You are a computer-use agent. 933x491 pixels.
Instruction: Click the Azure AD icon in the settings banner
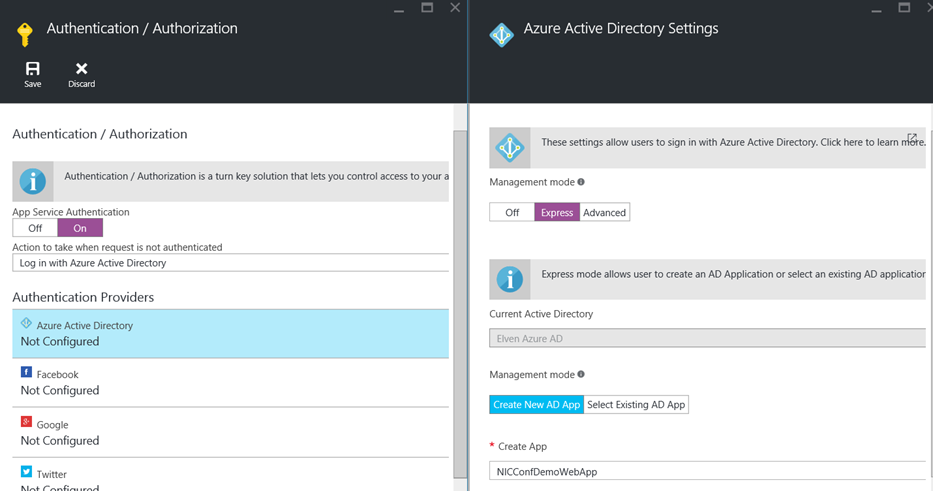coord(510,147)
